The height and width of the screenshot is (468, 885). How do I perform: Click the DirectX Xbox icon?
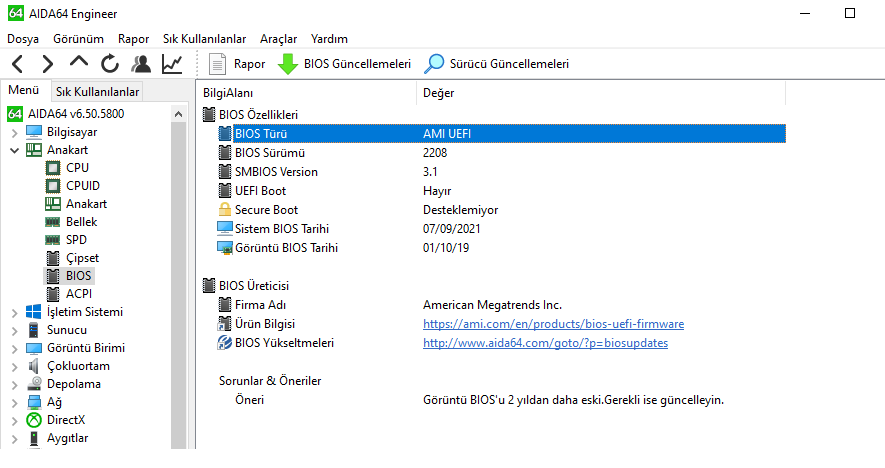tap(34, 420)
